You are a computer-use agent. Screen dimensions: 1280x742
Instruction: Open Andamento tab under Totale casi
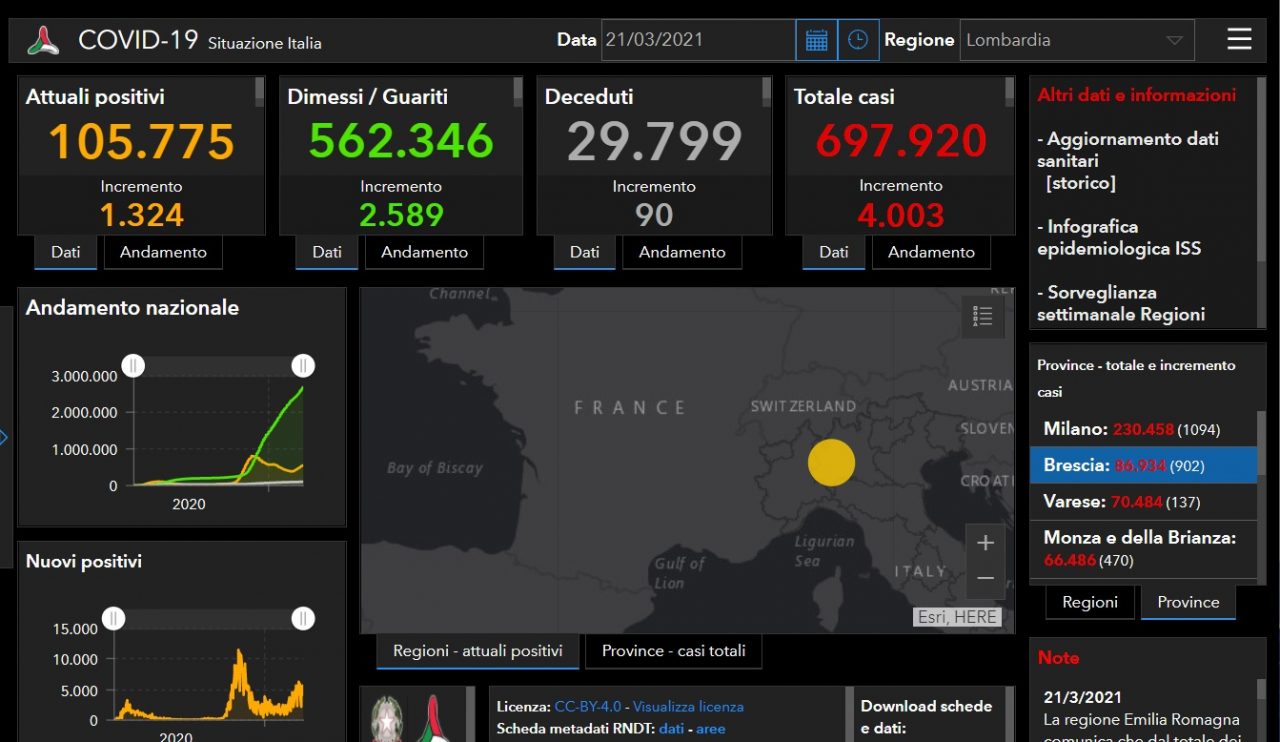pos(931,252)
